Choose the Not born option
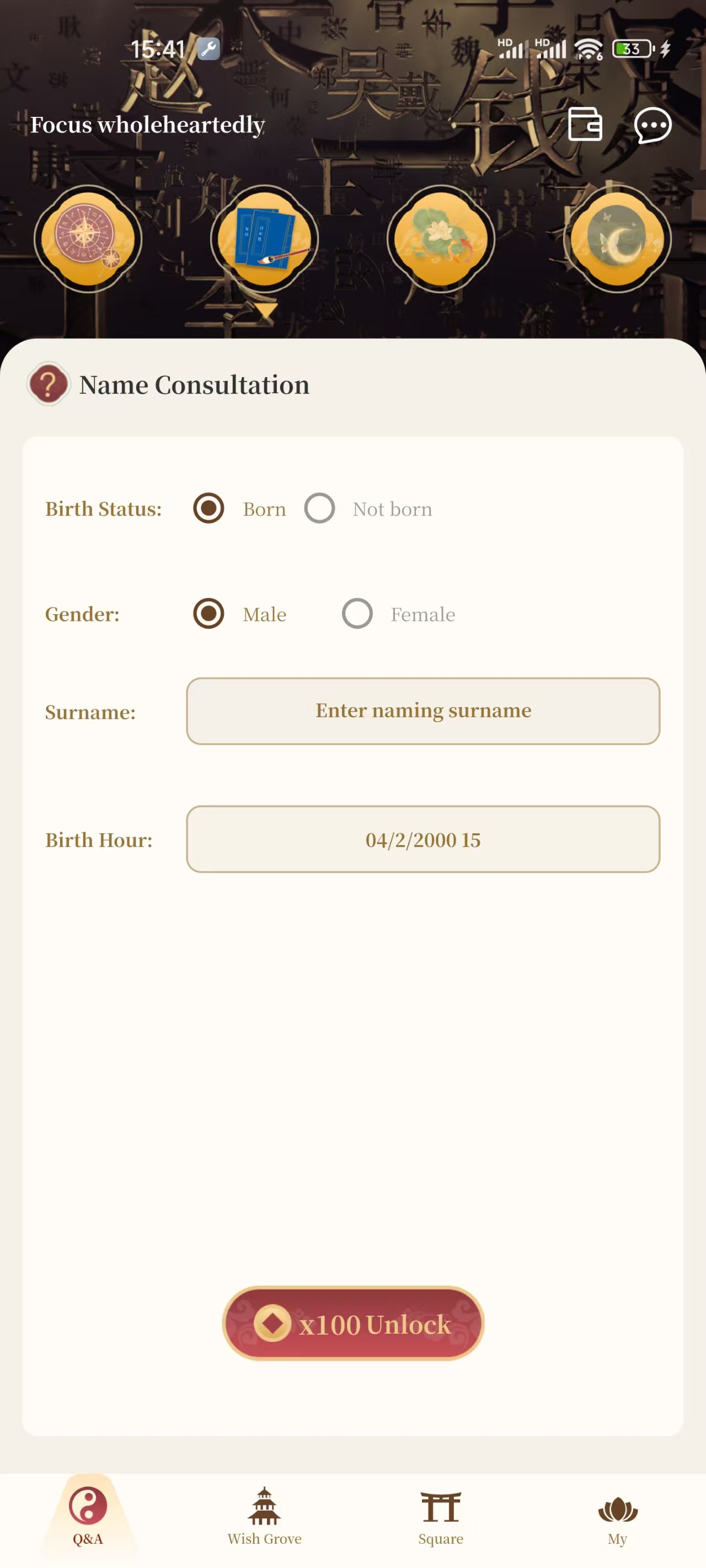Viewport: 706px width, 1568px height. (320, 508)
